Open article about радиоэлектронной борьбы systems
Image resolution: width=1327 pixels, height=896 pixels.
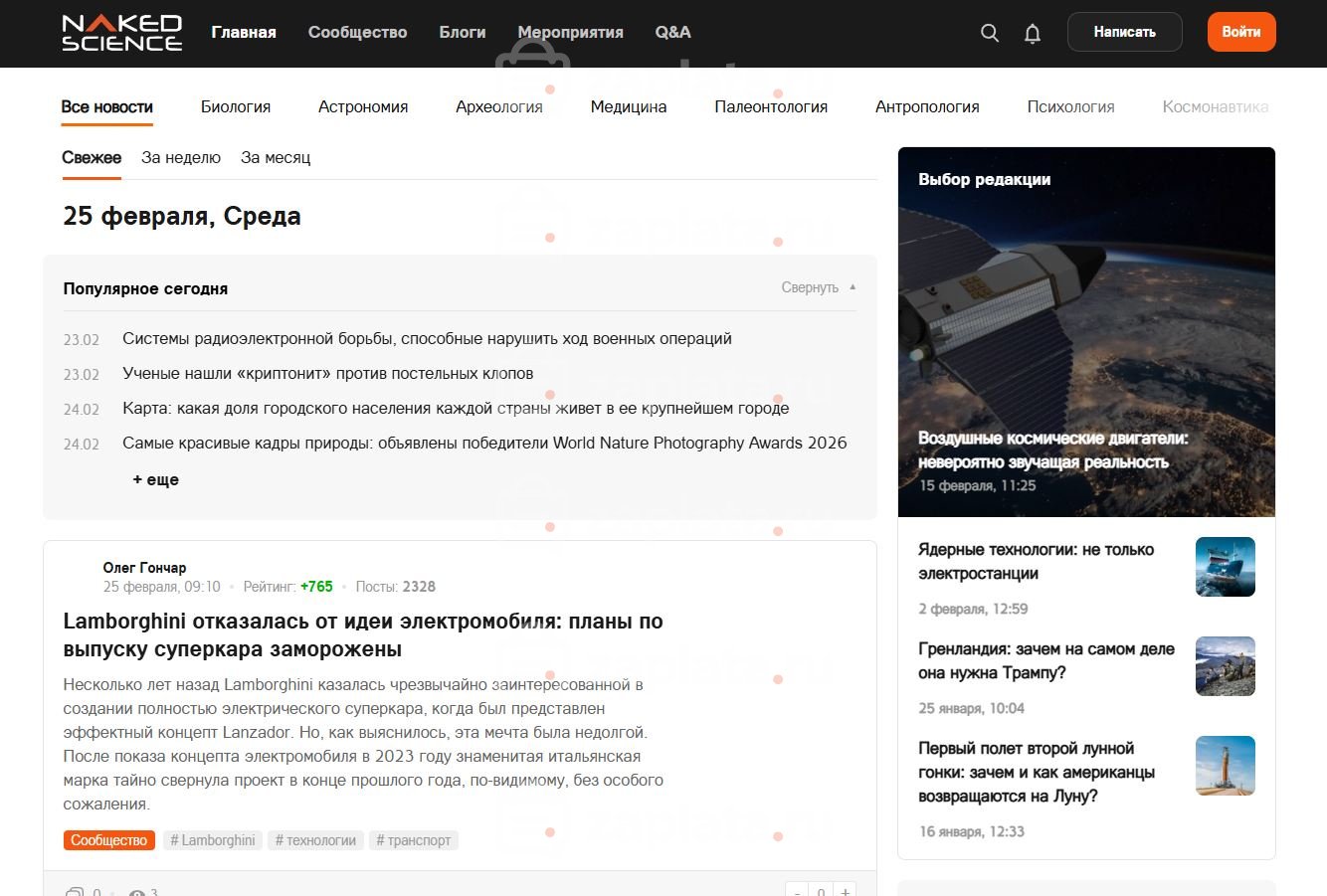(427, 339)
